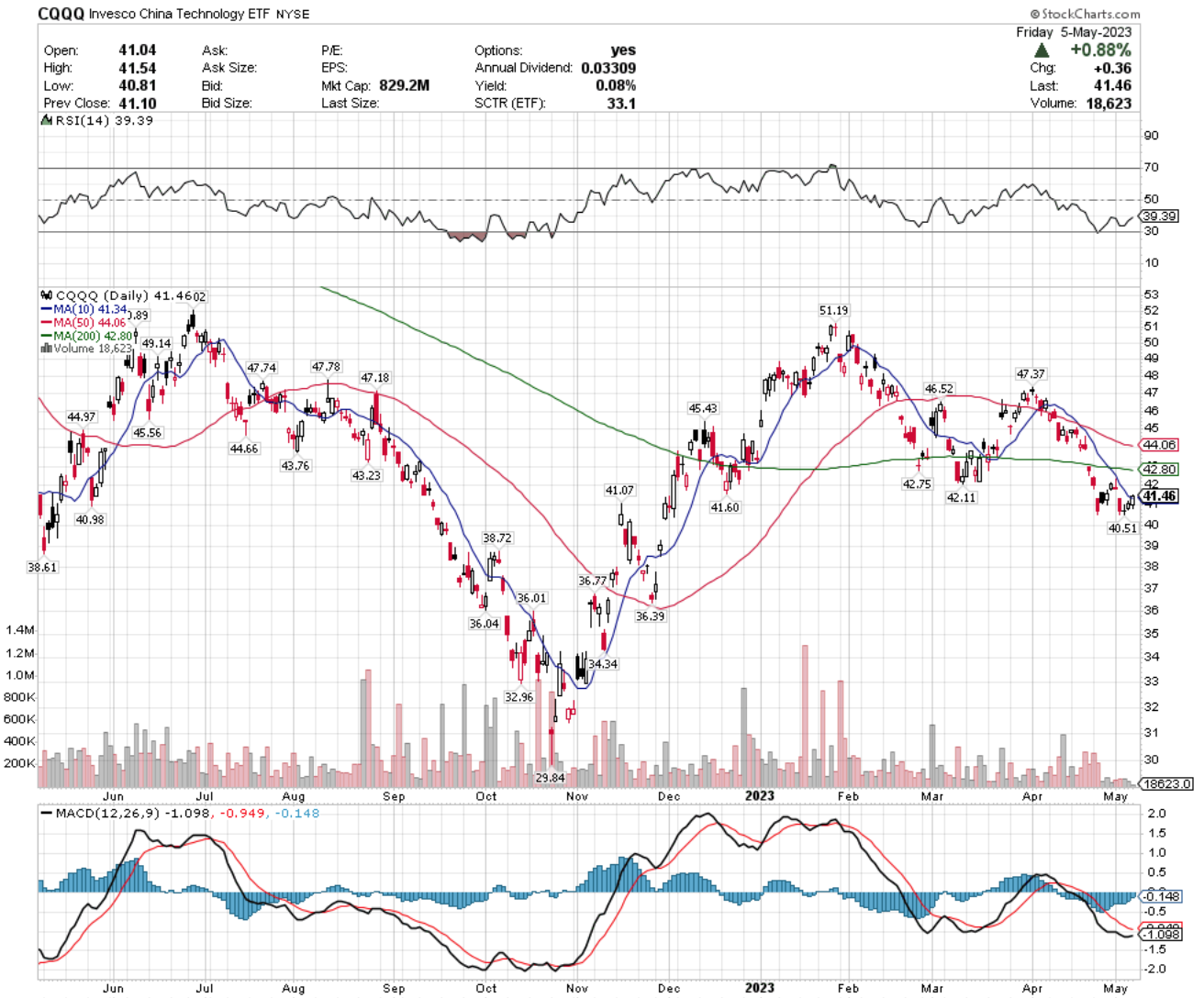Click the 46.52 price label
1204x998 pixels.
click(x=939, y=389)
